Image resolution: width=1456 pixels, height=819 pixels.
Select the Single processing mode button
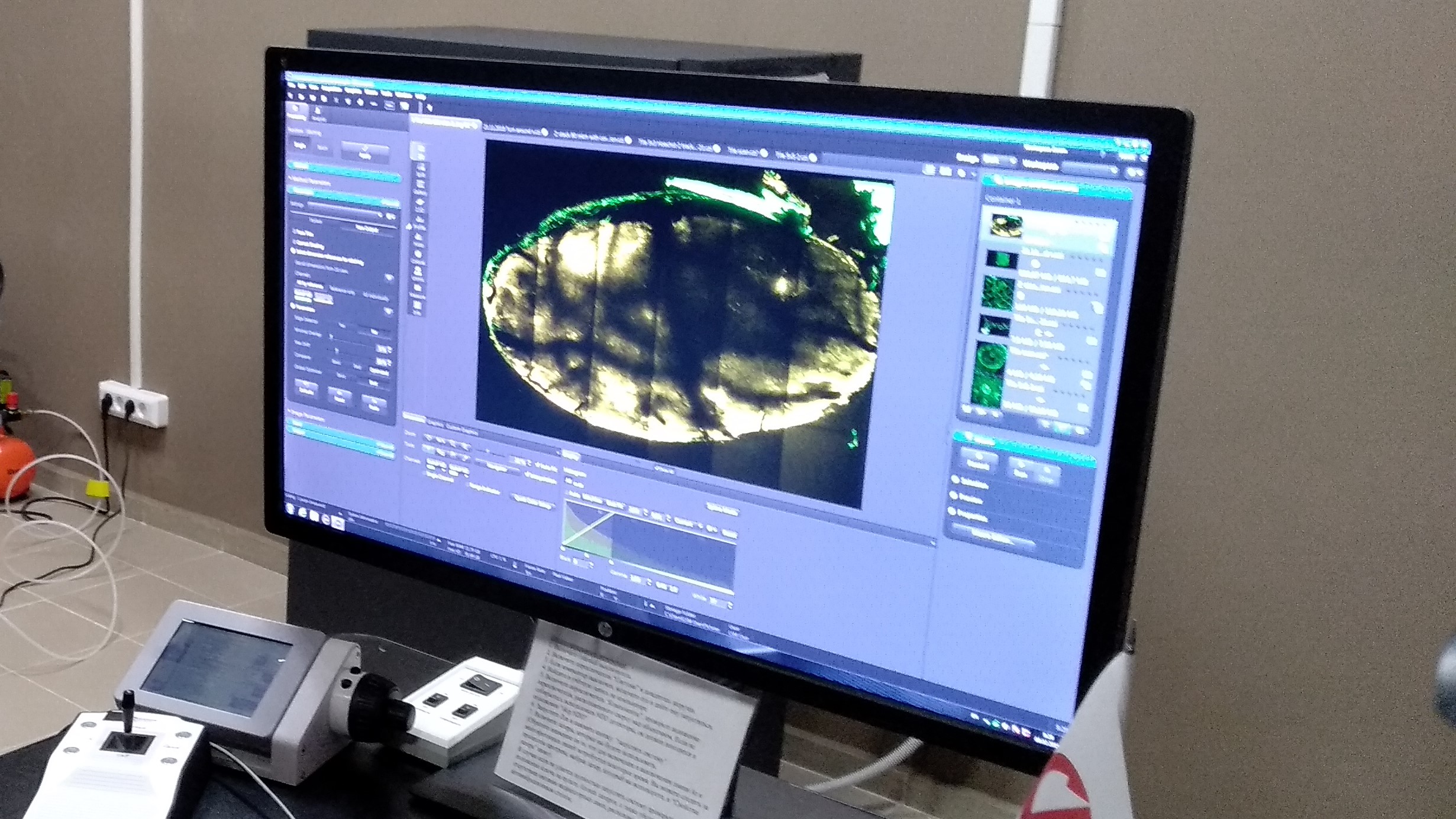point(300,145)
